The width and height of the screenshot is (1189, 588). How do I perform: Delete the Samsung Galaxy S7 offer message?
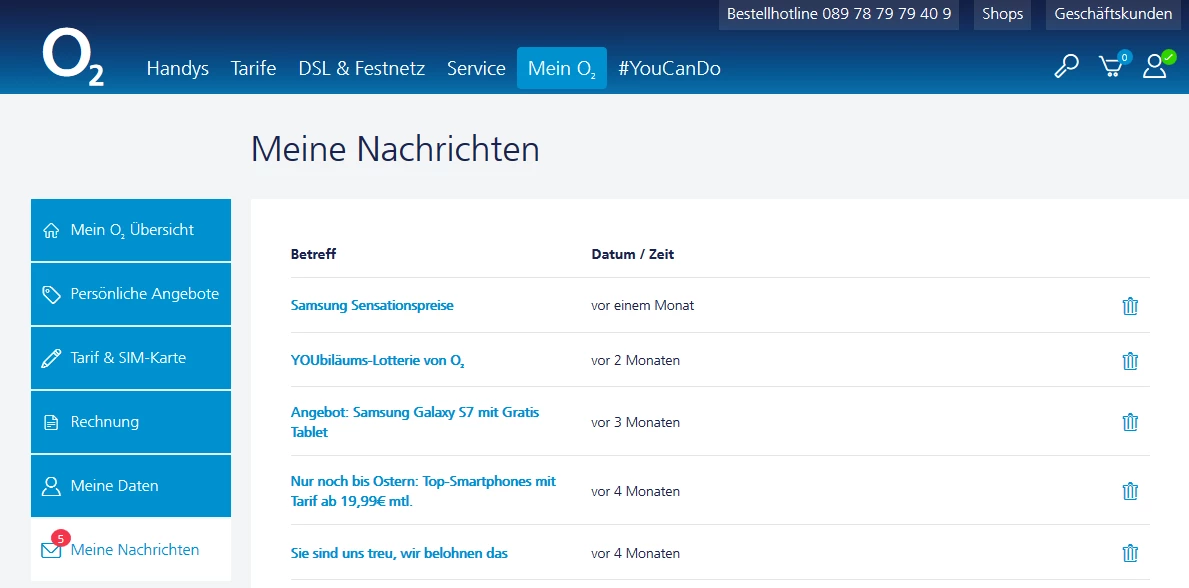(x=1130, y=422)
